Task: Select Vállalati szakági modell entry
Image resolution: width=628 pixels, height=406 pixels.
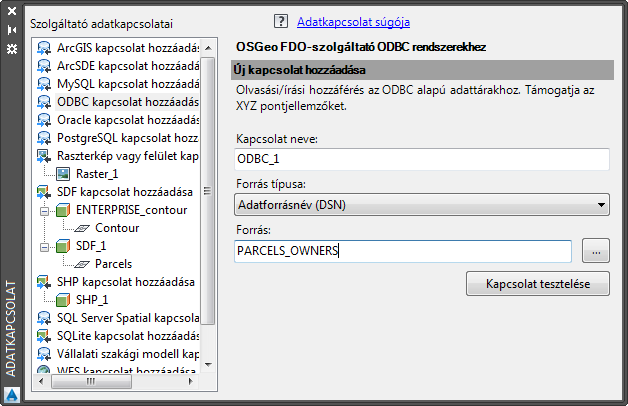Action: [x=128, y=354]
